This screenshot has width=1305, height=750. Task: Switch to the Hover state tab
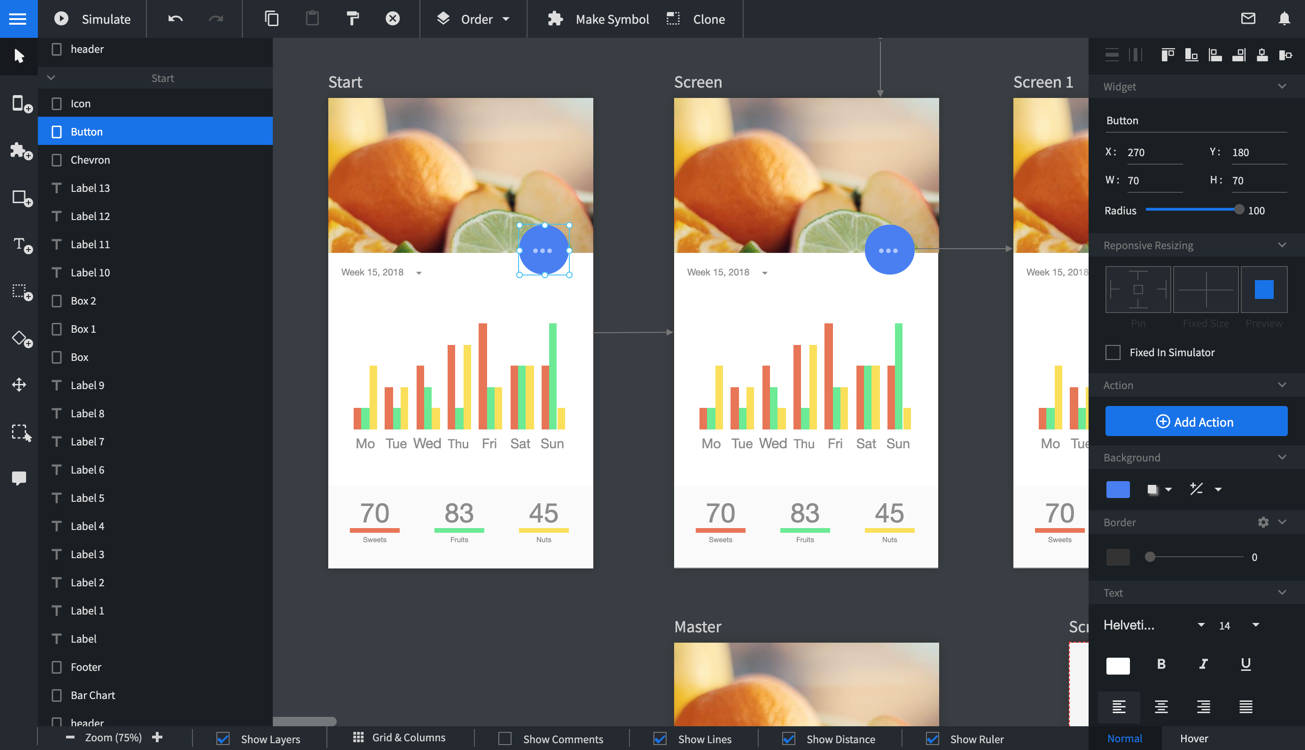point(1193,739)
